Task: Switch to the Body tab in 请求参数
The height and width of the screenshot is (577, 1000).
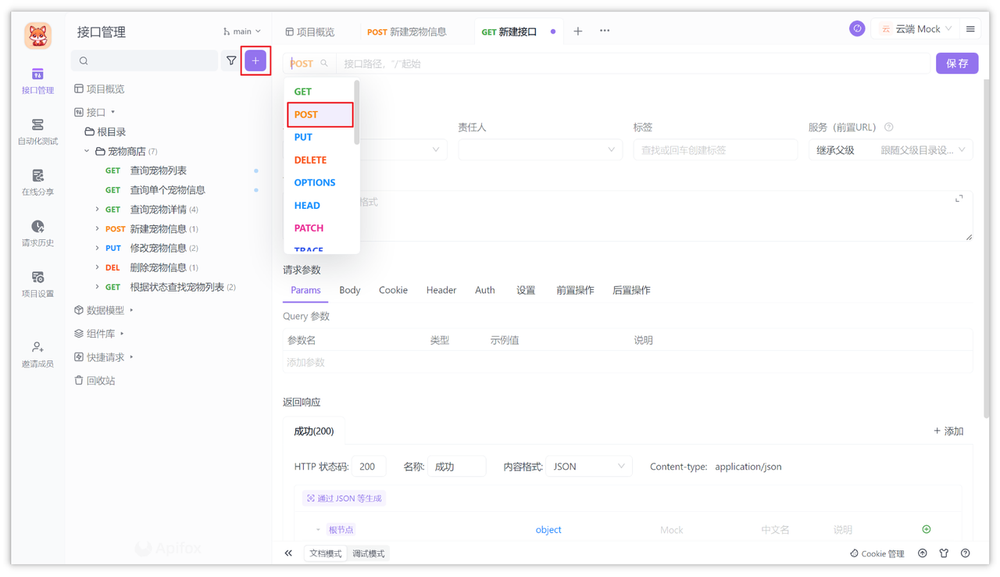Action: tap(349, 290)
